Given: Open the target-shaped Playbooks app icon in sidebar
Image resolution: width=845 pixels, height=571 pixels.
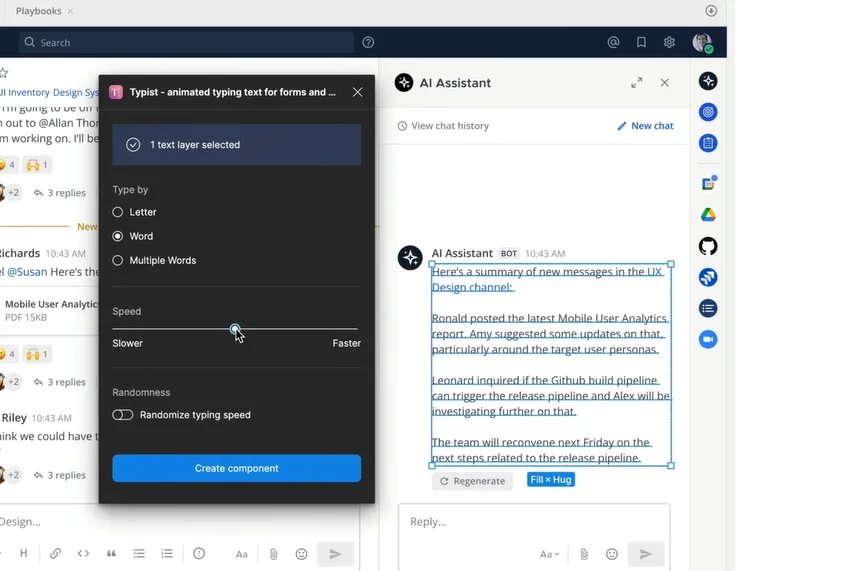Looking at the screenshot, I should point(708,112).
